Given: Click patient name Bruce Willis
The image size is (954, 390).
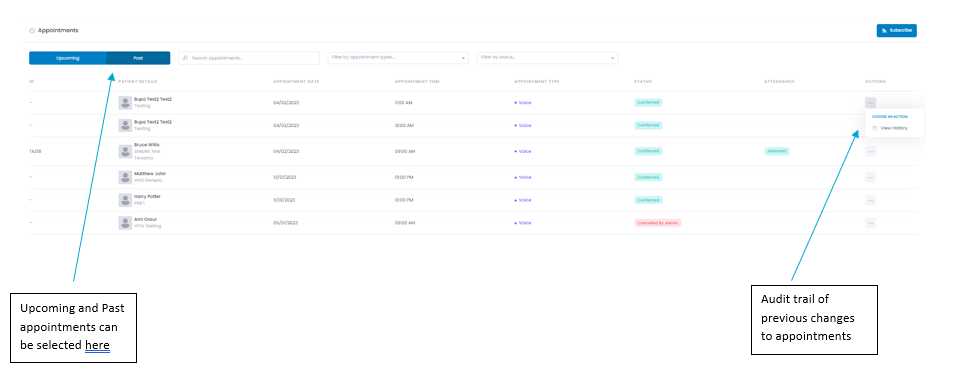Looking at the screenshot, I should [x=147, y=145].
